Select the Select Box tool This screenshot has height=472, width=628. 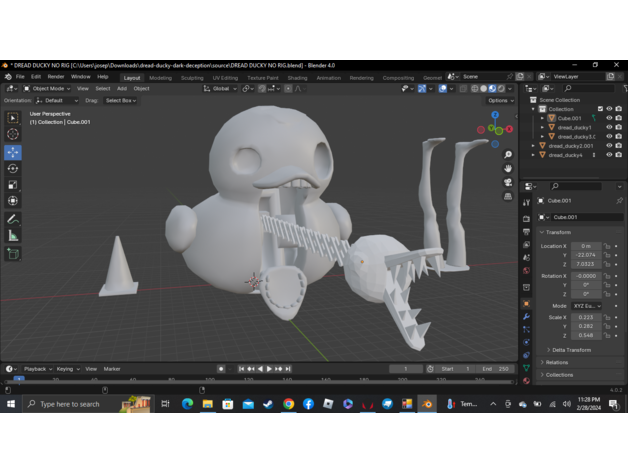[13, 118]
